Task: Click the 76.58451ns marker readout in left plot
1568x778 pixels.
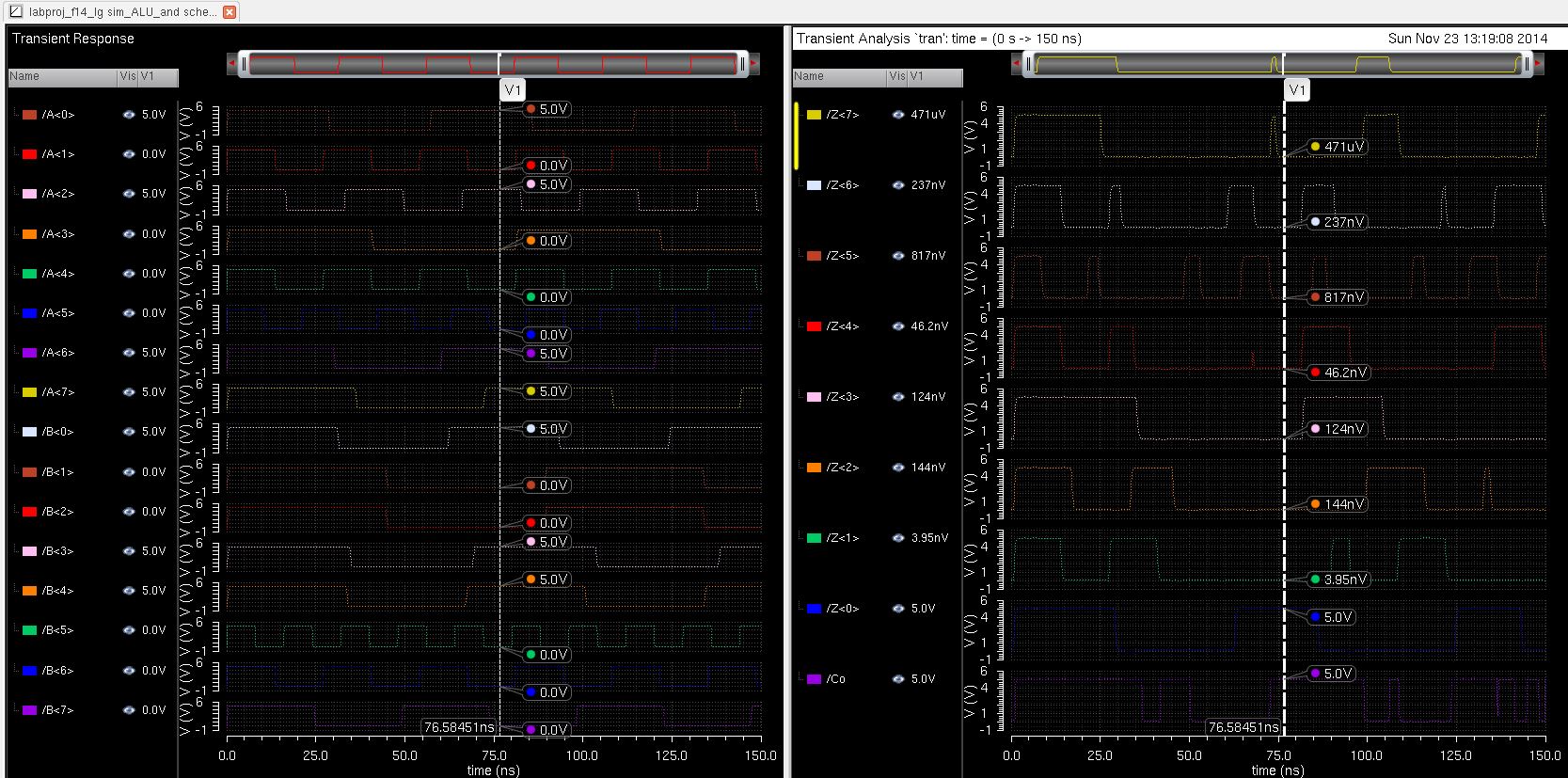Action: tap(459, 727)
